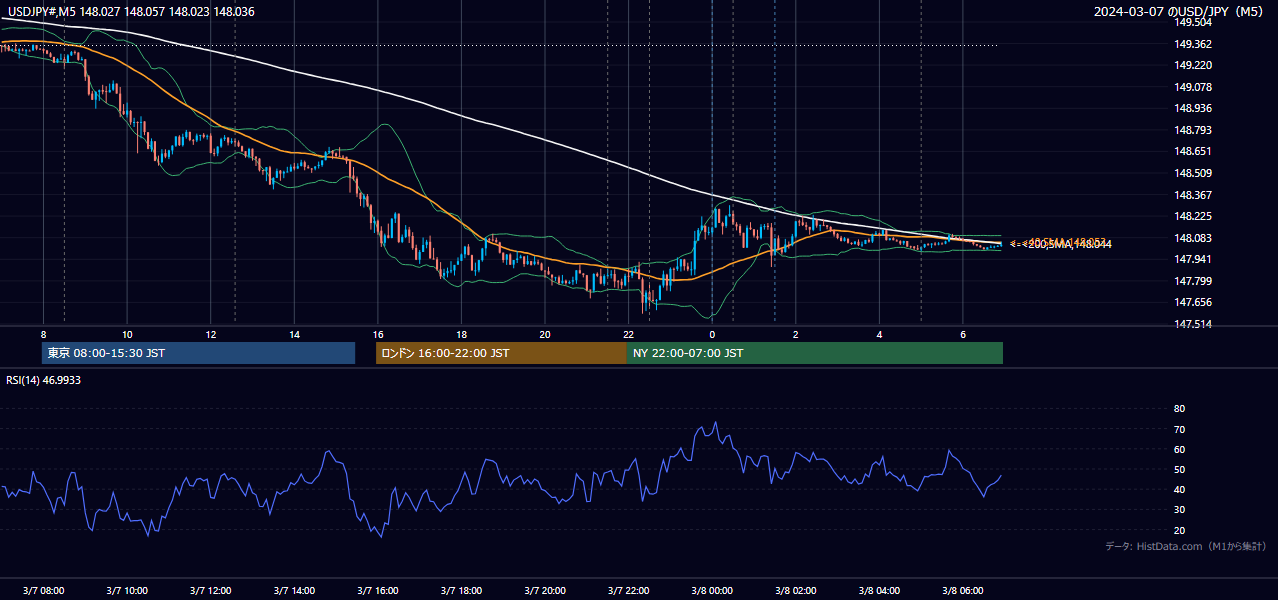Click the 149.220 price axis label
Image resolution: width=1278 pixels, height=600 pixels.
tap(1192, 65)
